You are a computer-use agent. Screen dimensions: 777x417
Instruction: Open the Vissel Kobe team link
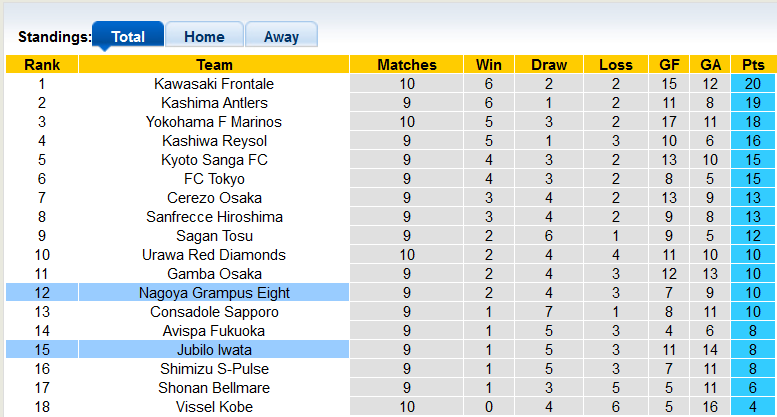tap(214, 407)
